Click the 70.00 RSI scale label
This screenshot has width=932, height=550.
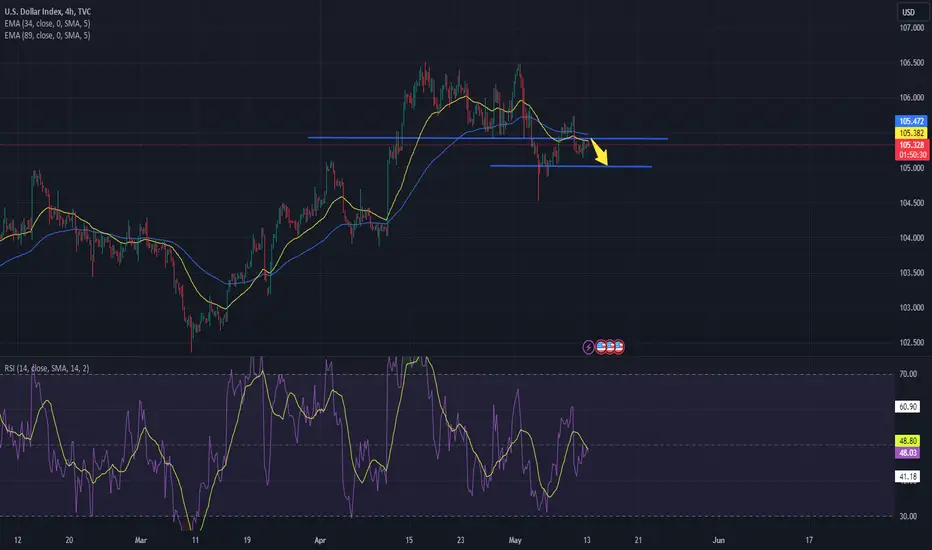click(908, 374)
